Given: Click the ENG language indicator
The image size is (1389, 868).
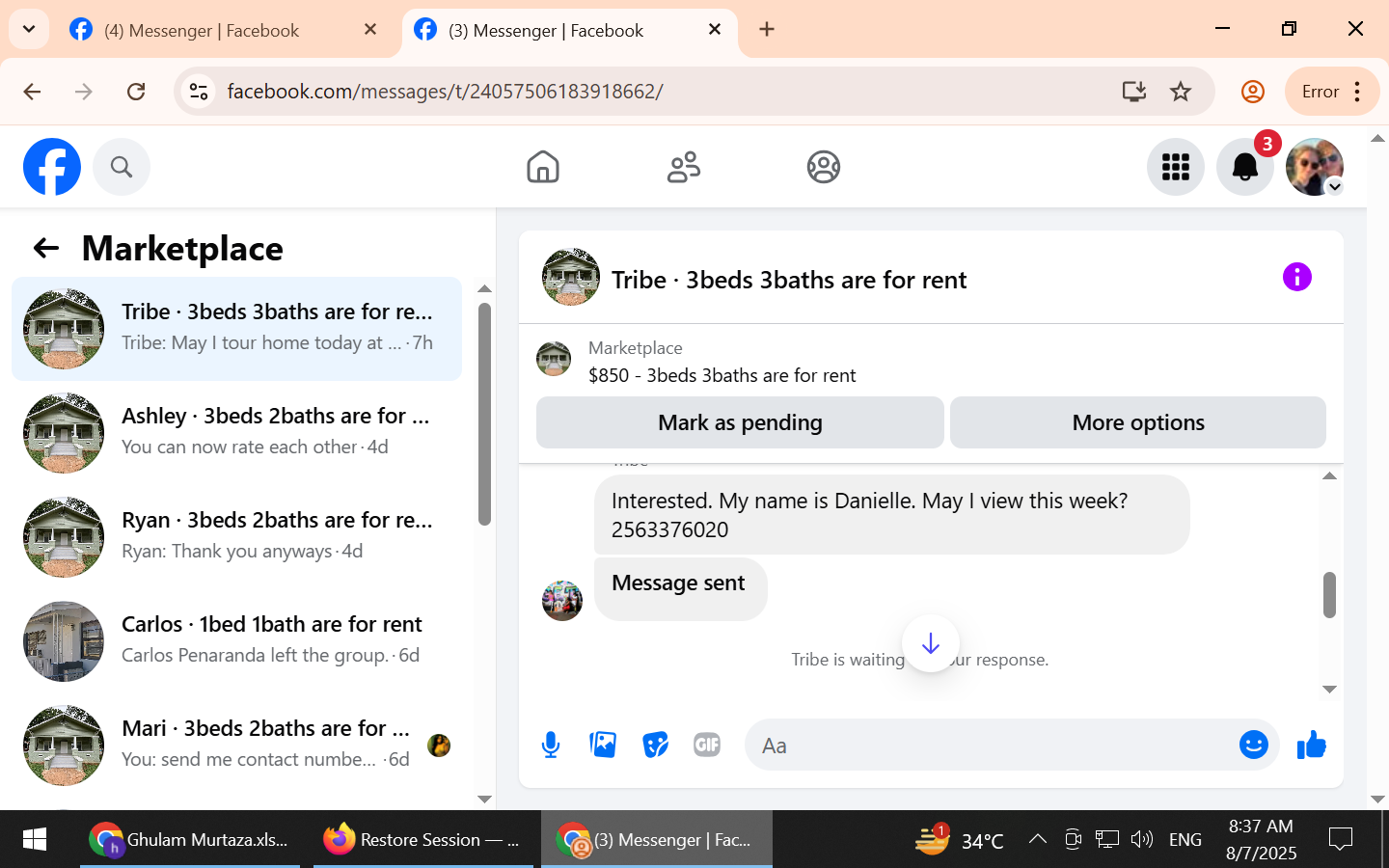Looking at the screenshot, I should [1185, 839].
